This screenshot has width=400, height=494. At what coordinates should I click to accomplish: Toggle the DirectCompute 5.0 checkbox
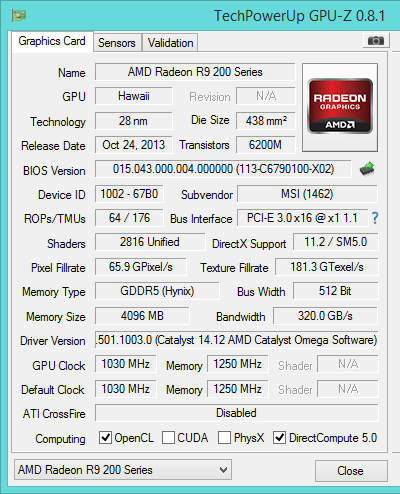(x=279, y=438)
